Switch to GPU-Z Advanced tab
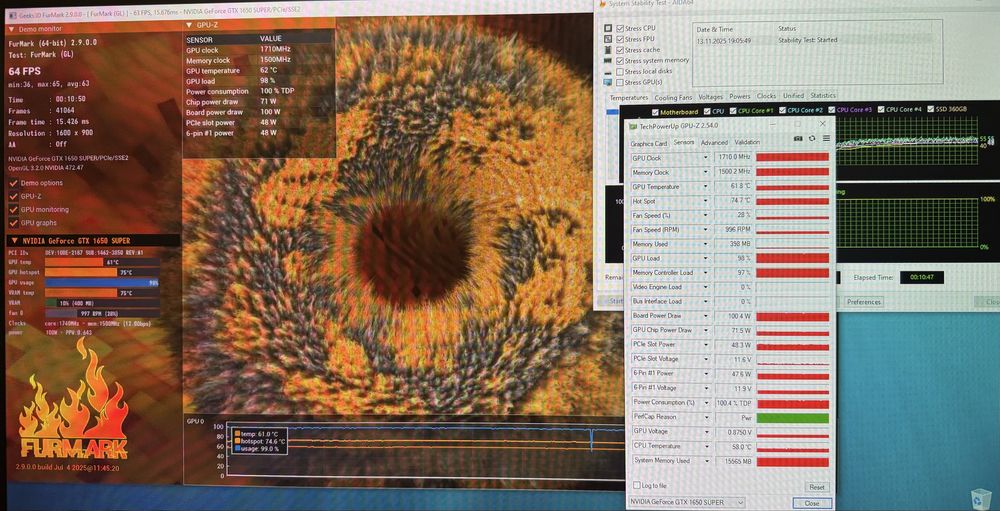The height and width of the screenshot is (511, 1000). click(x=714, y=143)
